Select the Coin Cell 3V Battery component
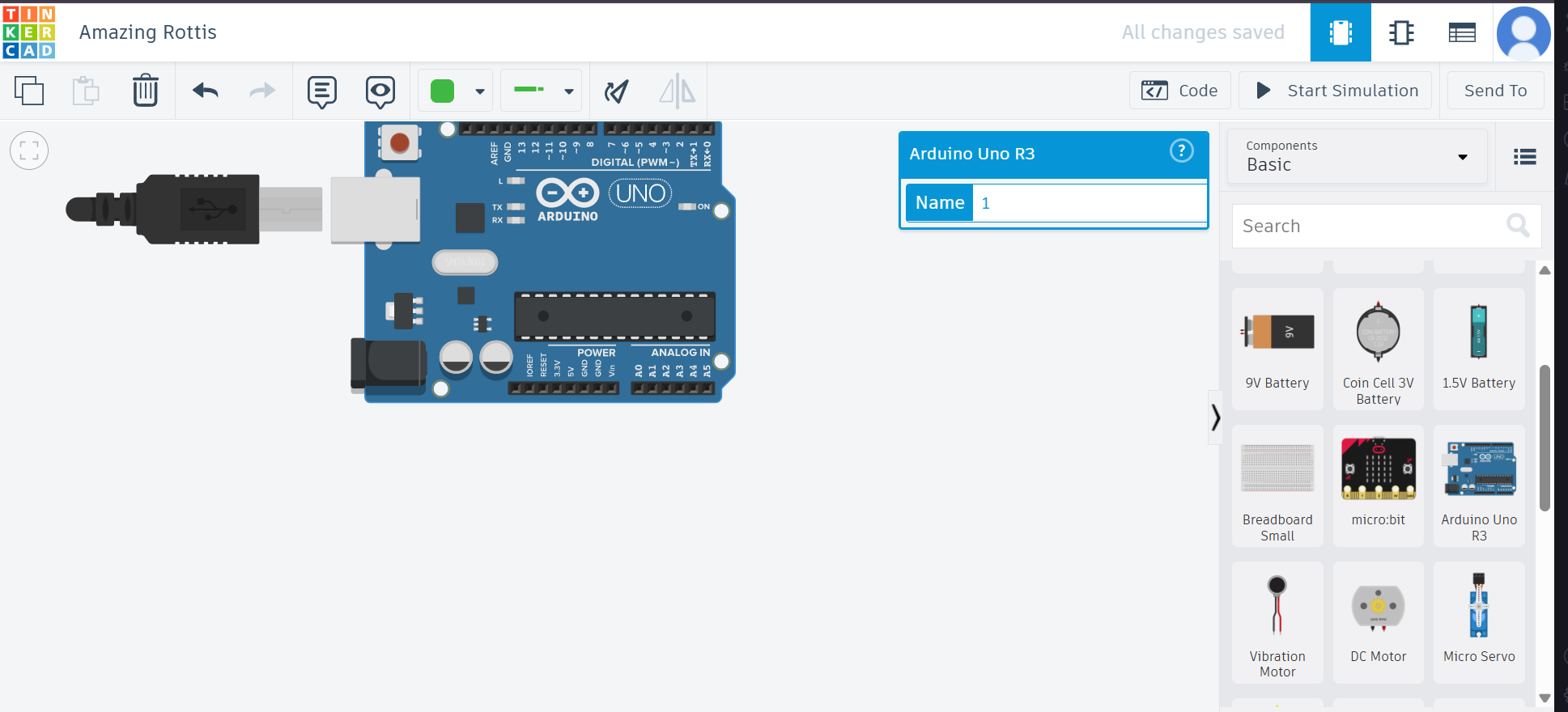Screen dimensions: 1568x712 [1378, 349]
